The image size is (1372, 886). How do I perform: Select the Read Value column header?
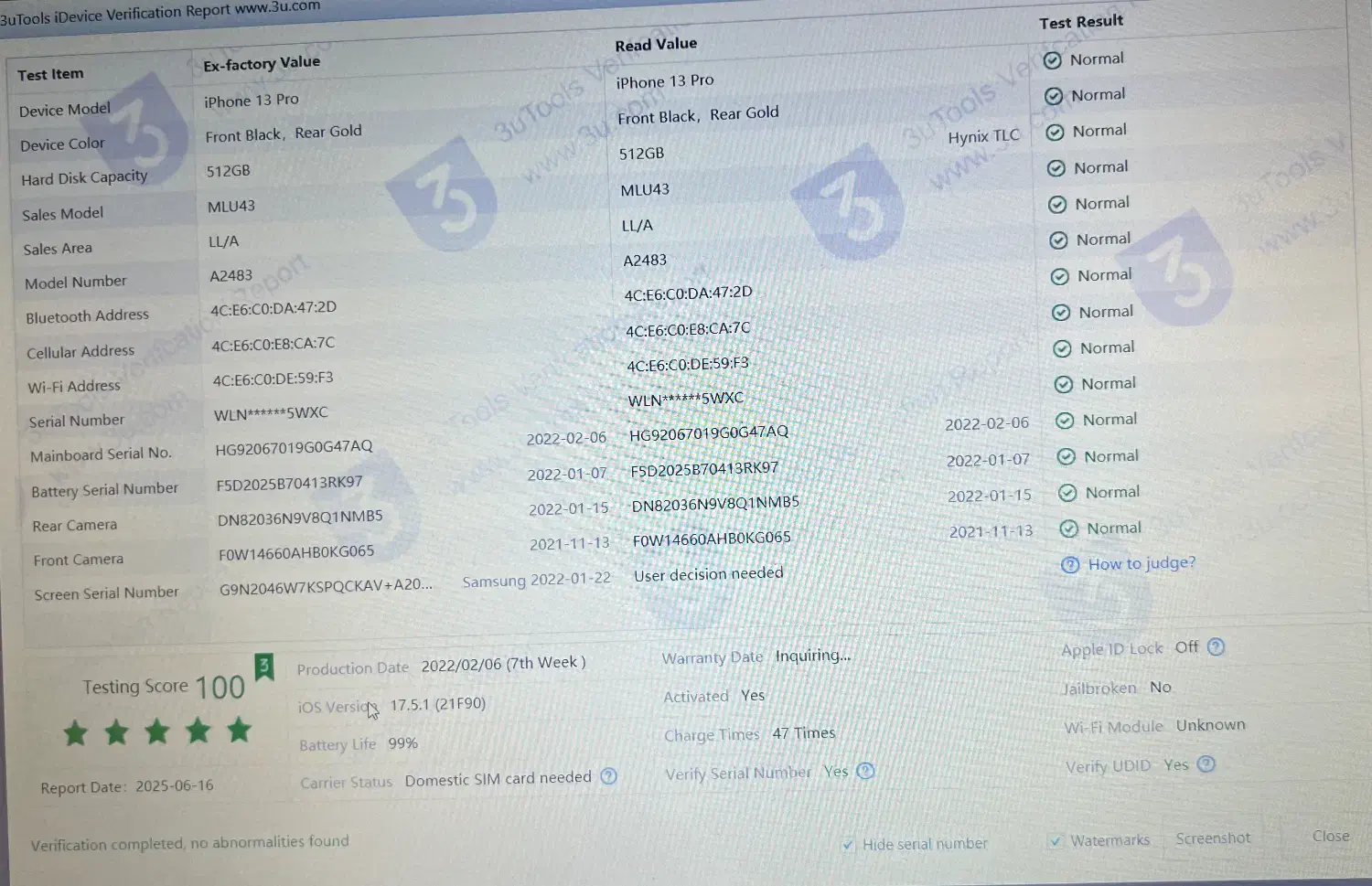coord(656,44)
